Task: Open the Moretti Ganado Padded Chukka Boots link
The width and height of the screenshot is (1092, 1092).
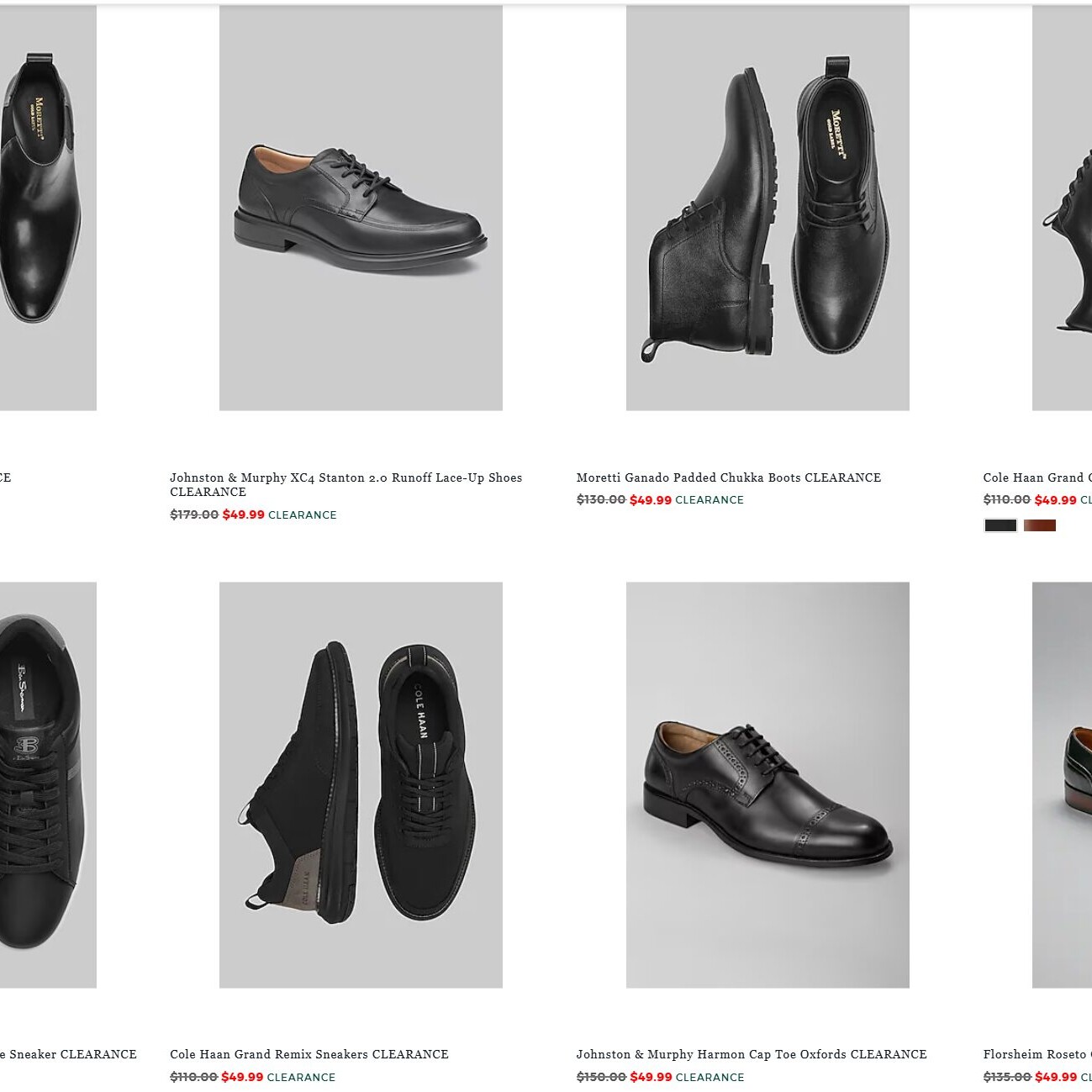Action: pyautogui.click(x=728, y=477)
